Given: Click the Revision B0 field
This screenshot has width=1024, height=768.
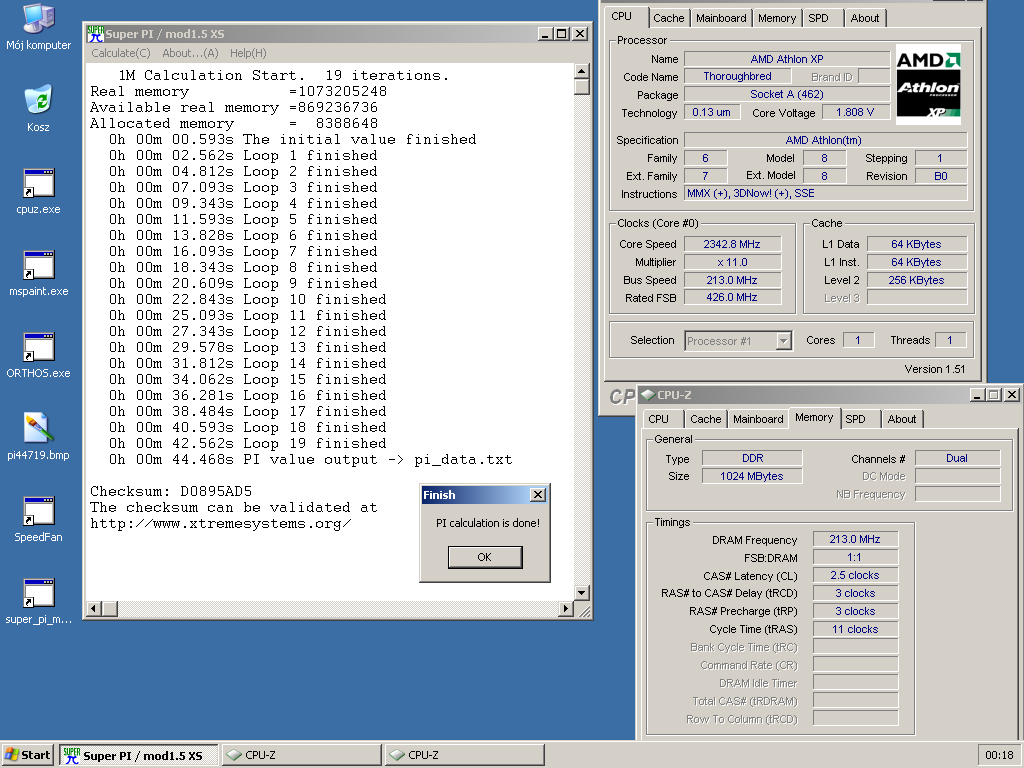Looking at the screenshot, I should pyautogui.click(x=941, y=176).
